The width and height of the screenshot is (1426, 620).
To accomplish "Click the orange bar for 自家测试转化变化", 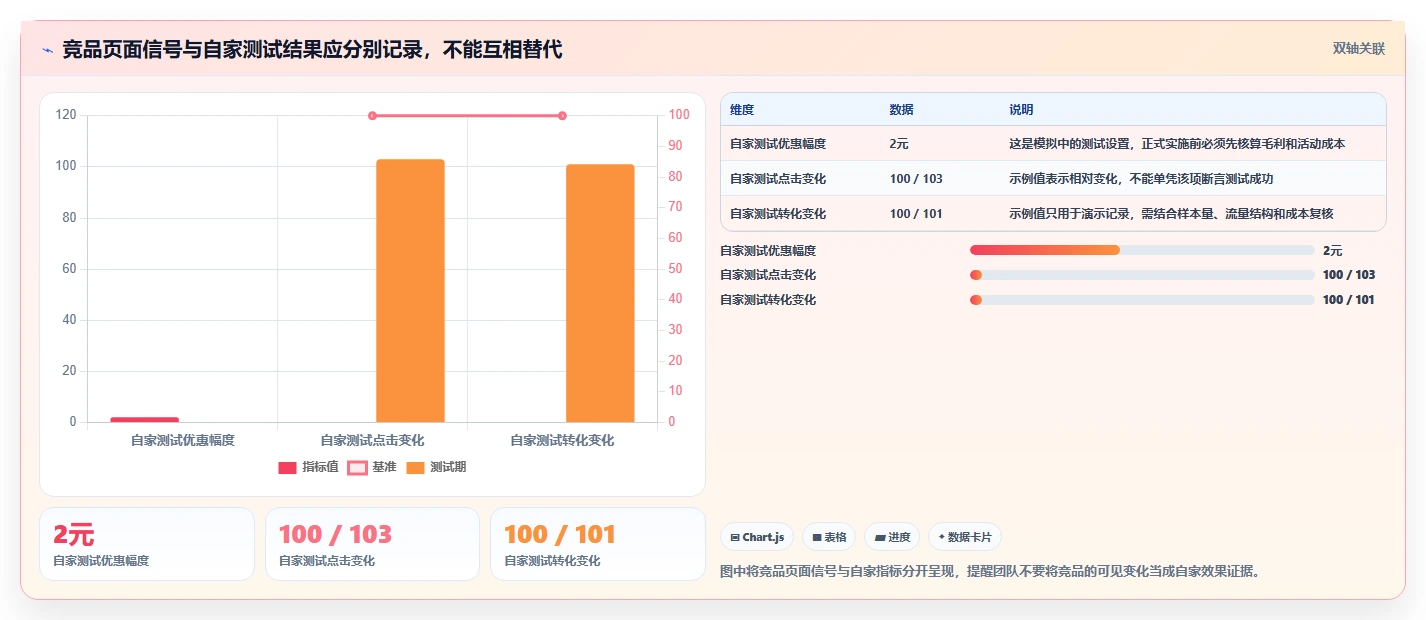I will click(x=600, y=293).
